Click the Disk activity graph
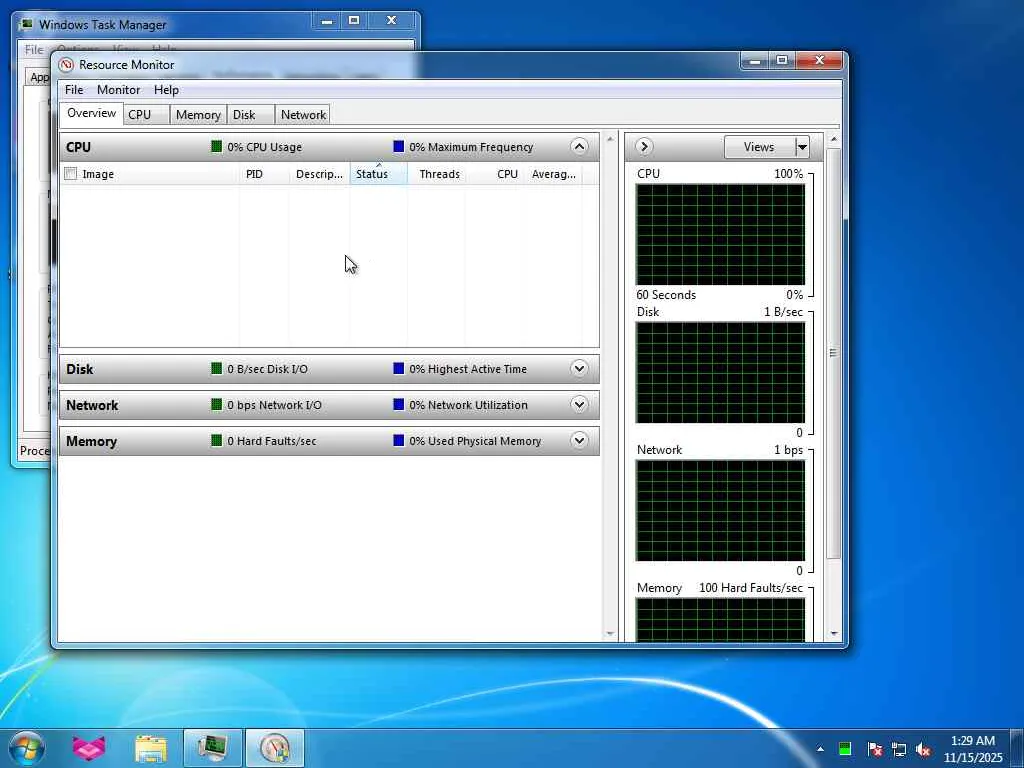This screenshot has height=768, width=1024. [x=720, y=372]
